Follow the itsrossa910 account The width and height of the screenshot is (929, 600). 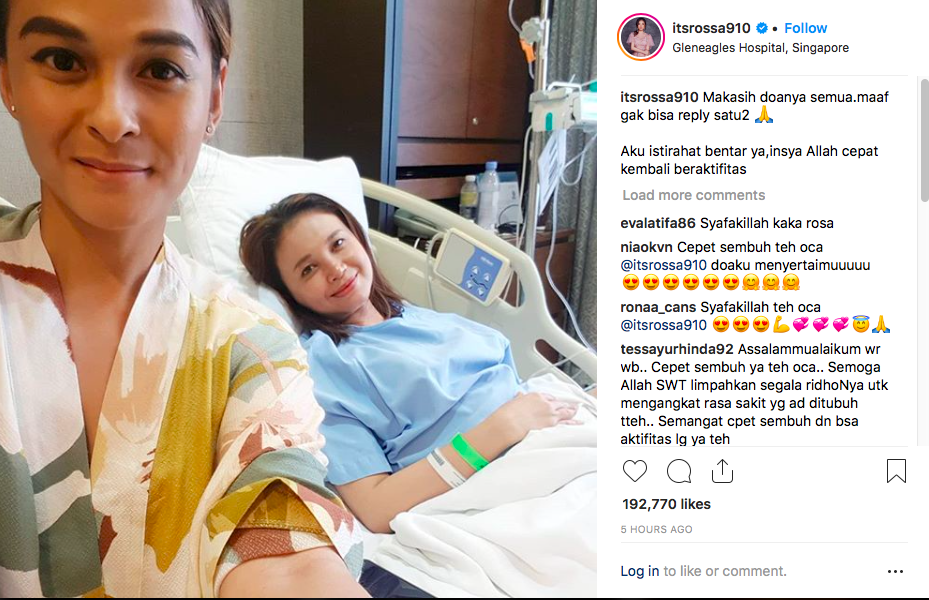pos(805,28)
